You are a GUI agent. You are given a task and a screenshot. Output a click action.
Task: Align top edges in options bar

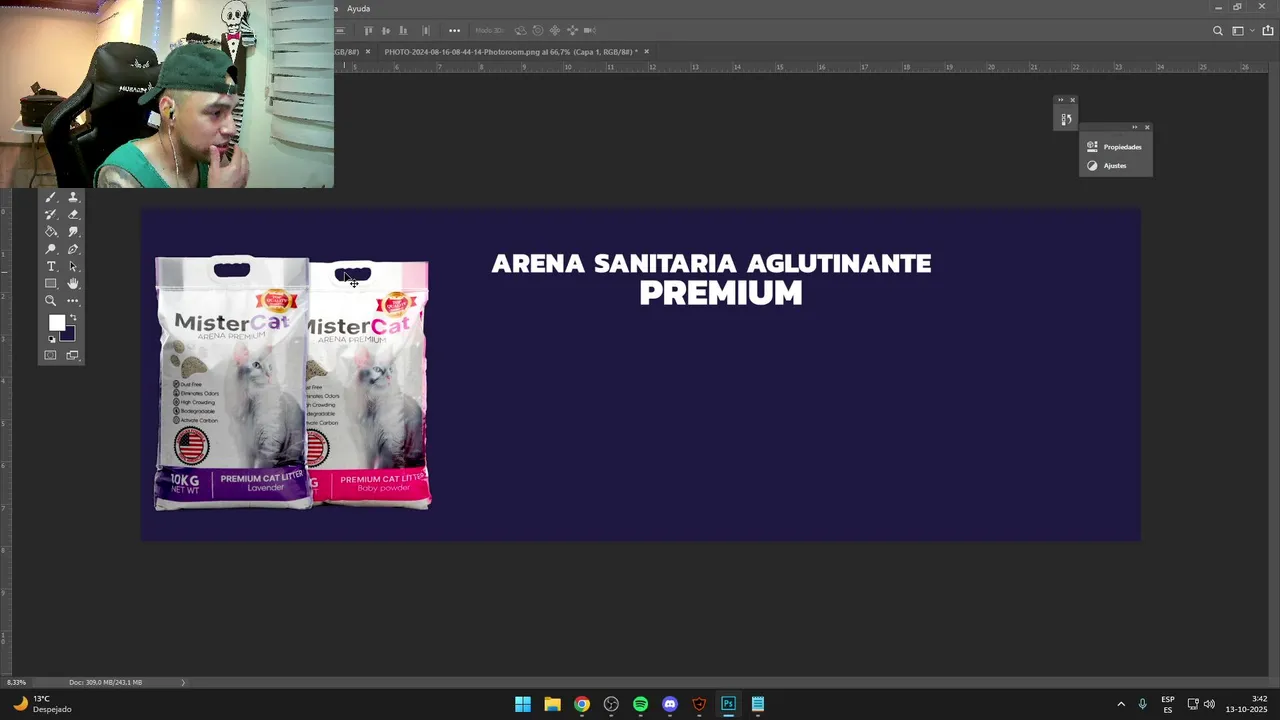(369, 30)
